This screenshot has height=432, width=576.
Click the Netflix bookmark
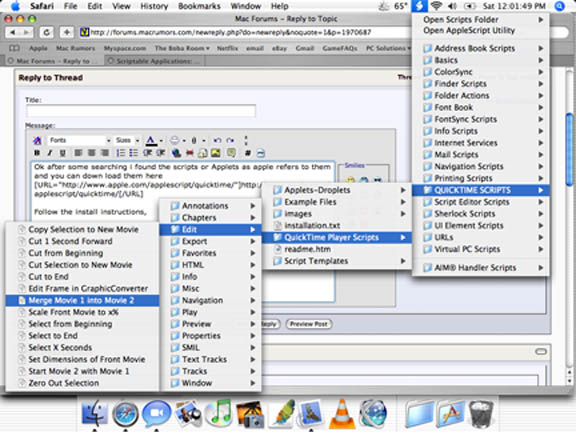227,48
